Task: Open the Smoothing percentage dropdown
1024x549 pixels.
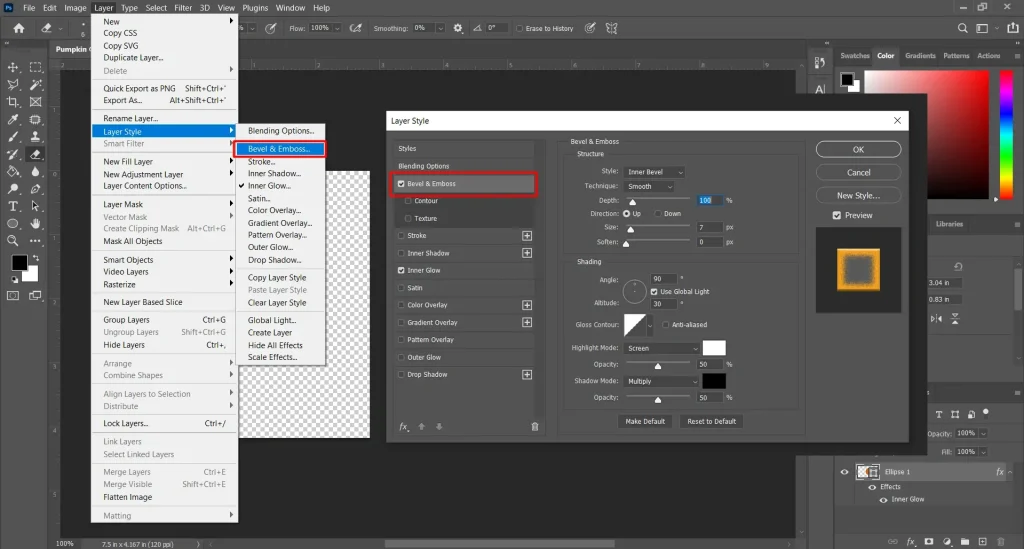Action: [440, 28]
